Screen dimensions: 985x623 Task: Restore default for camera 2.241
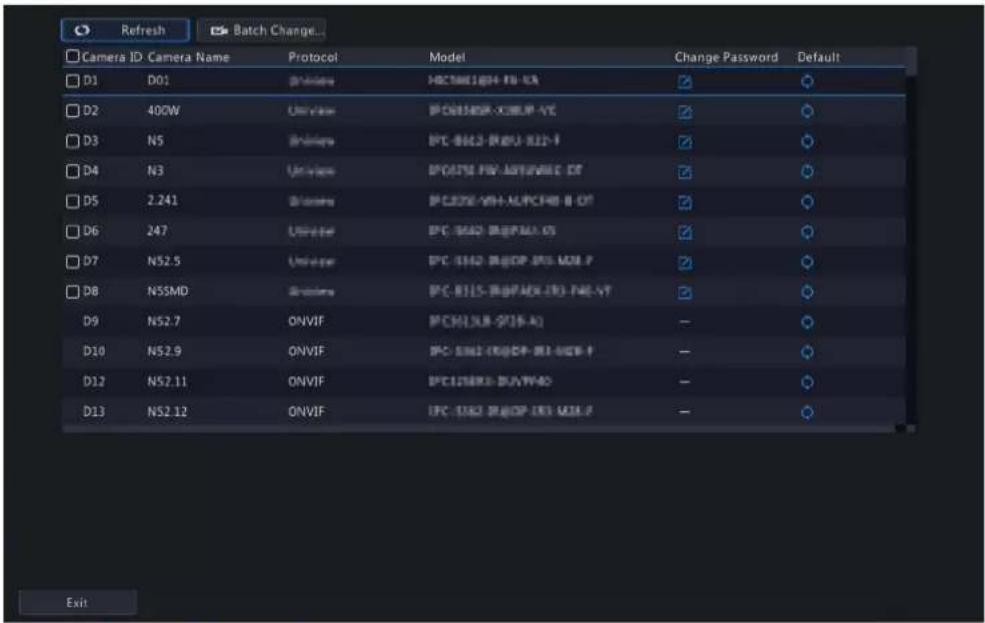pos(807,202)
